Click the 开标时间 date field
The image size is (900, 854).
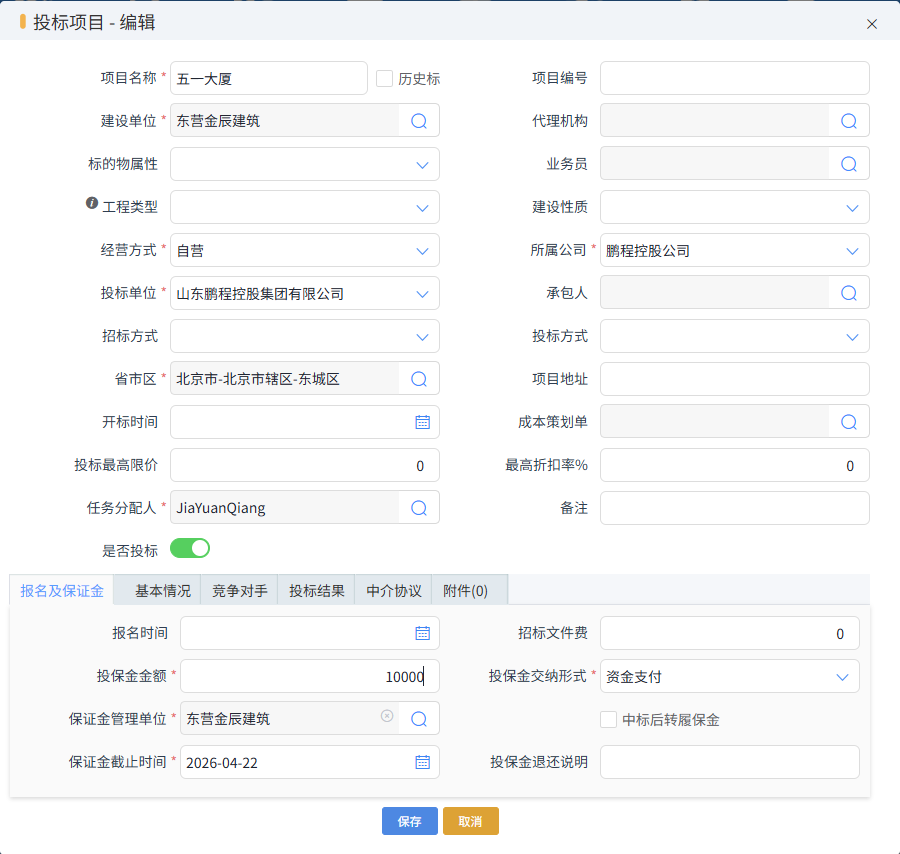point(305,422)
